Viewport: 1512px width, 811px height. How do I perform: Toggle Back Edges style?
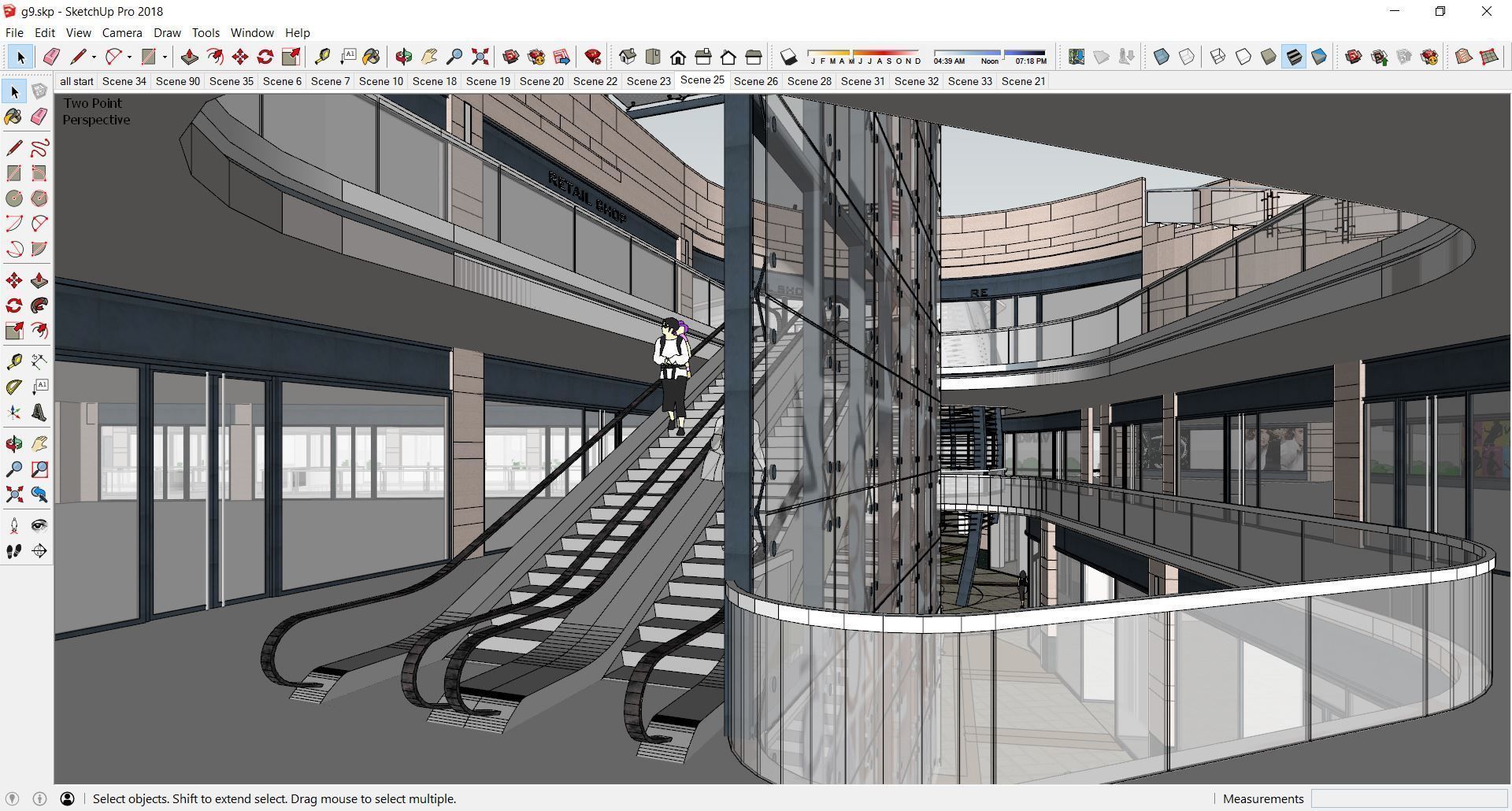1187,57
